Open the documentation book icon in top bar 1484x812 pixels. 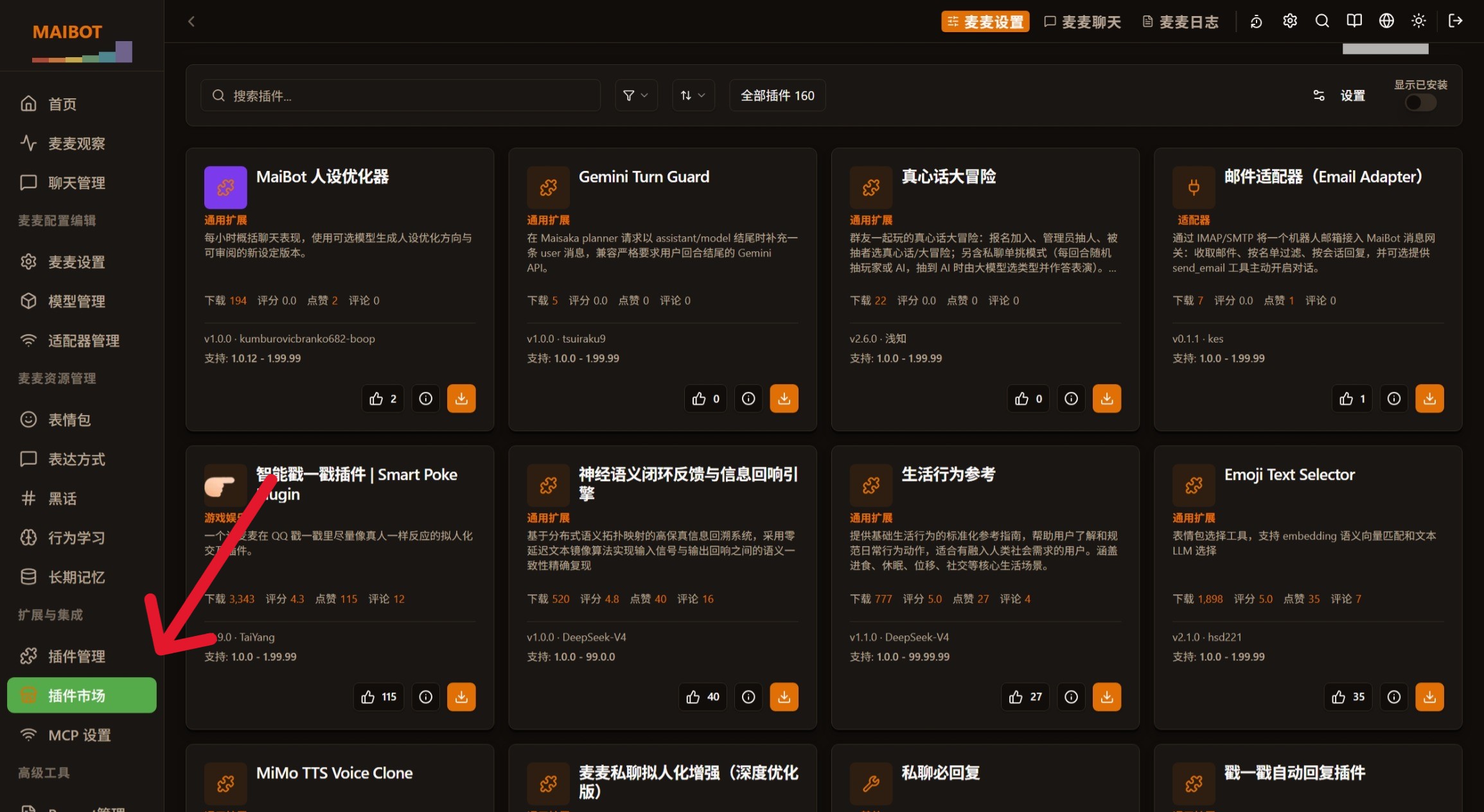[1354, 21]
